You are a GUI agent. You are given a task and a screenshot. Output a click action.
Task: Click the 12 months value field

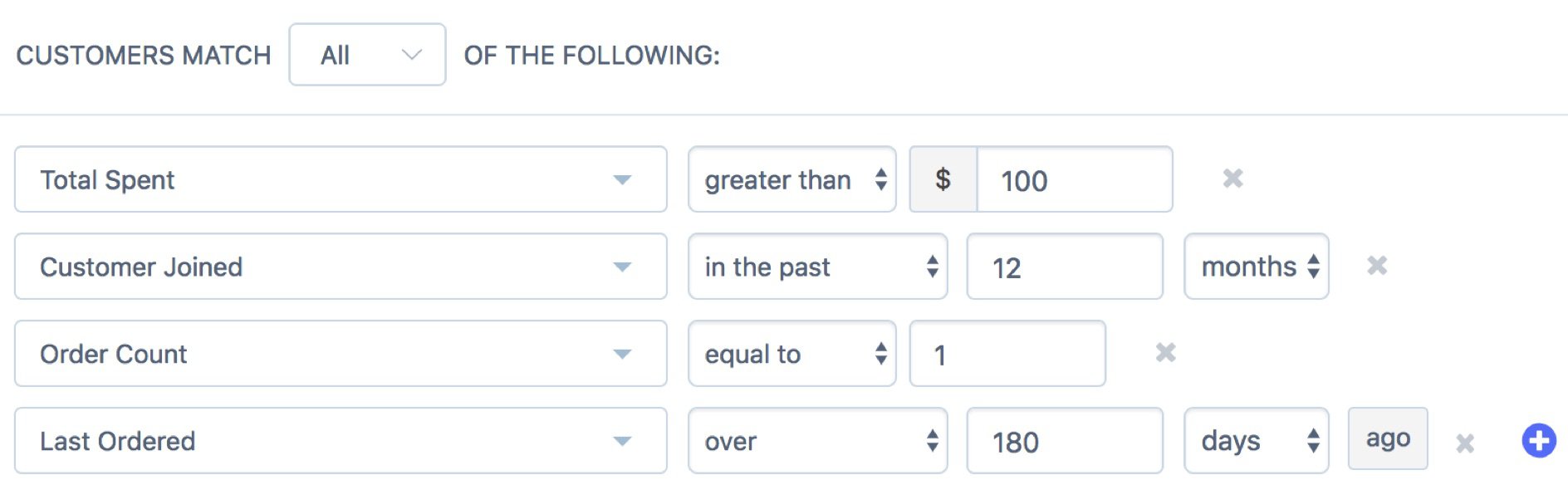[x=1064, y=267]
